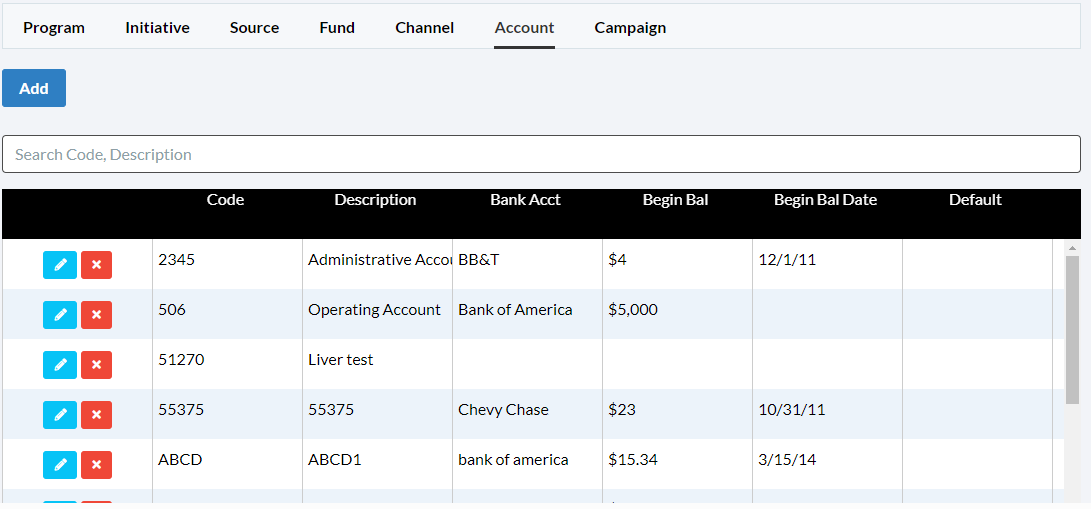This screenshot has height=509, width=1091.
Task: Select code cell 2345
Action: pos(228,264)
